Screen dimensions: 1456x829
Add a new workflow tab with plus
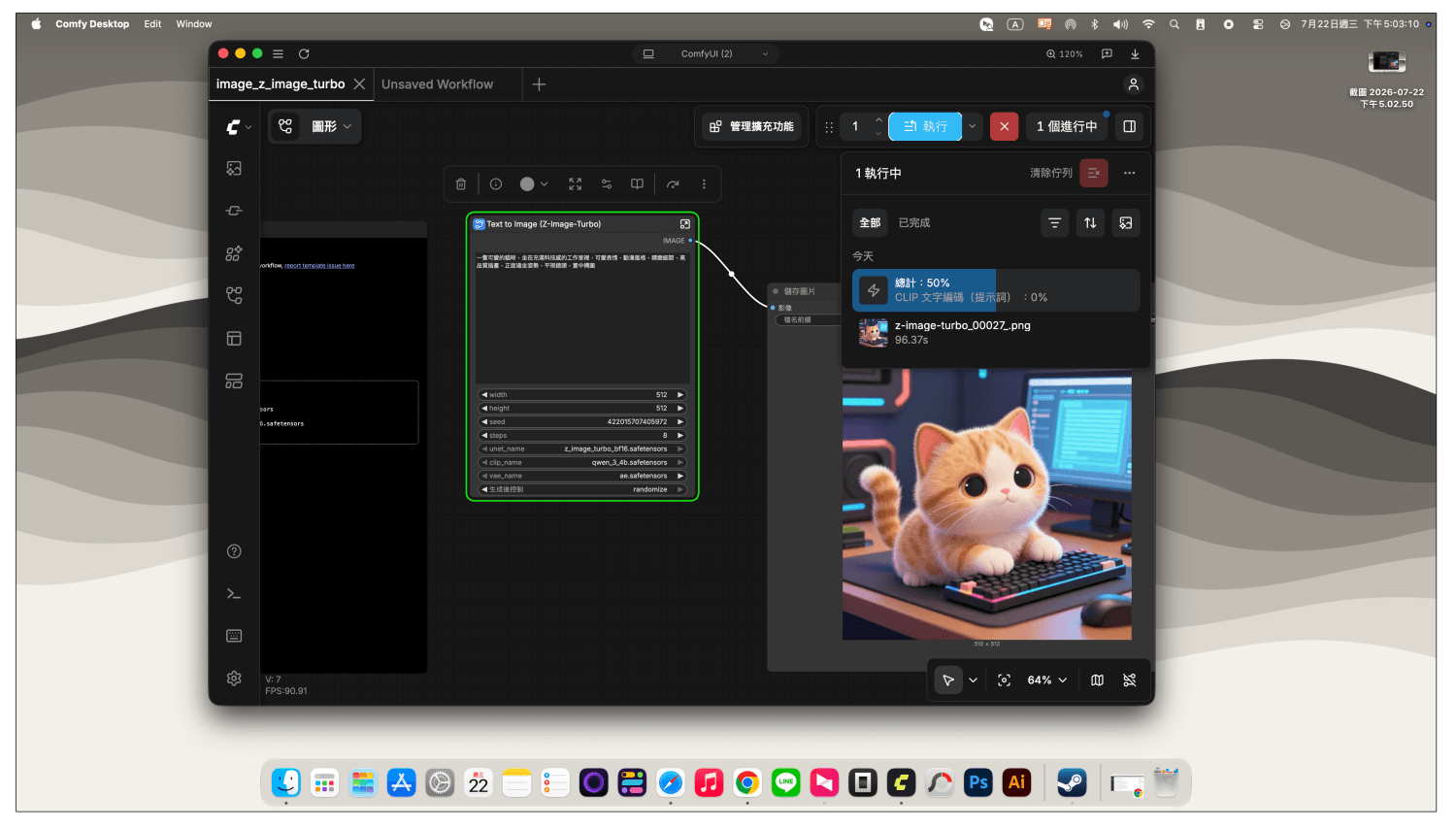pos(540,84)
